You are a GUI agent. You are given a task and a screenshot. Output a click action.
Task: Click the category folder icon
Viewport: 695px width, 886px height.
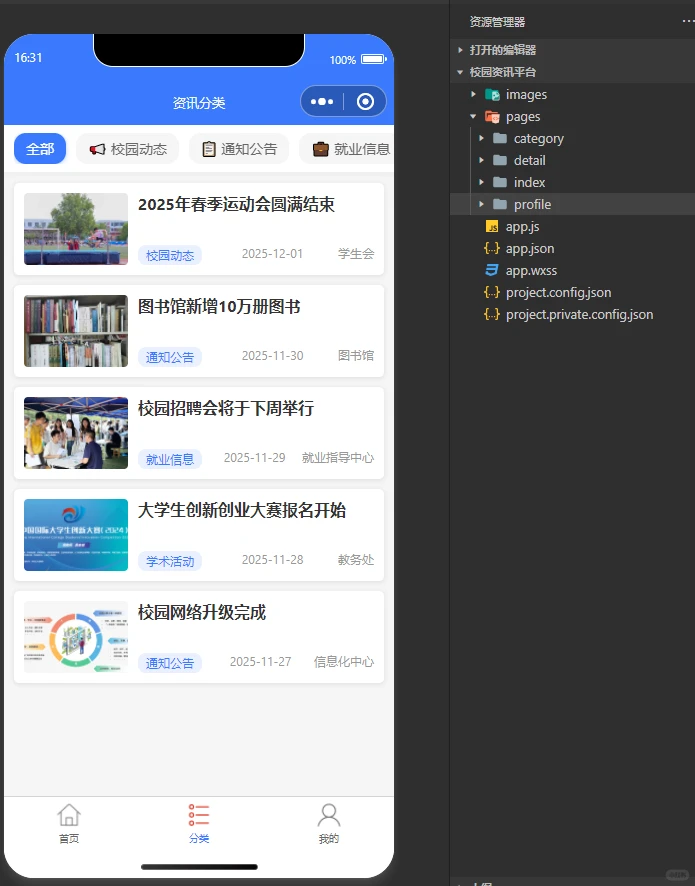tap(499, 138)
